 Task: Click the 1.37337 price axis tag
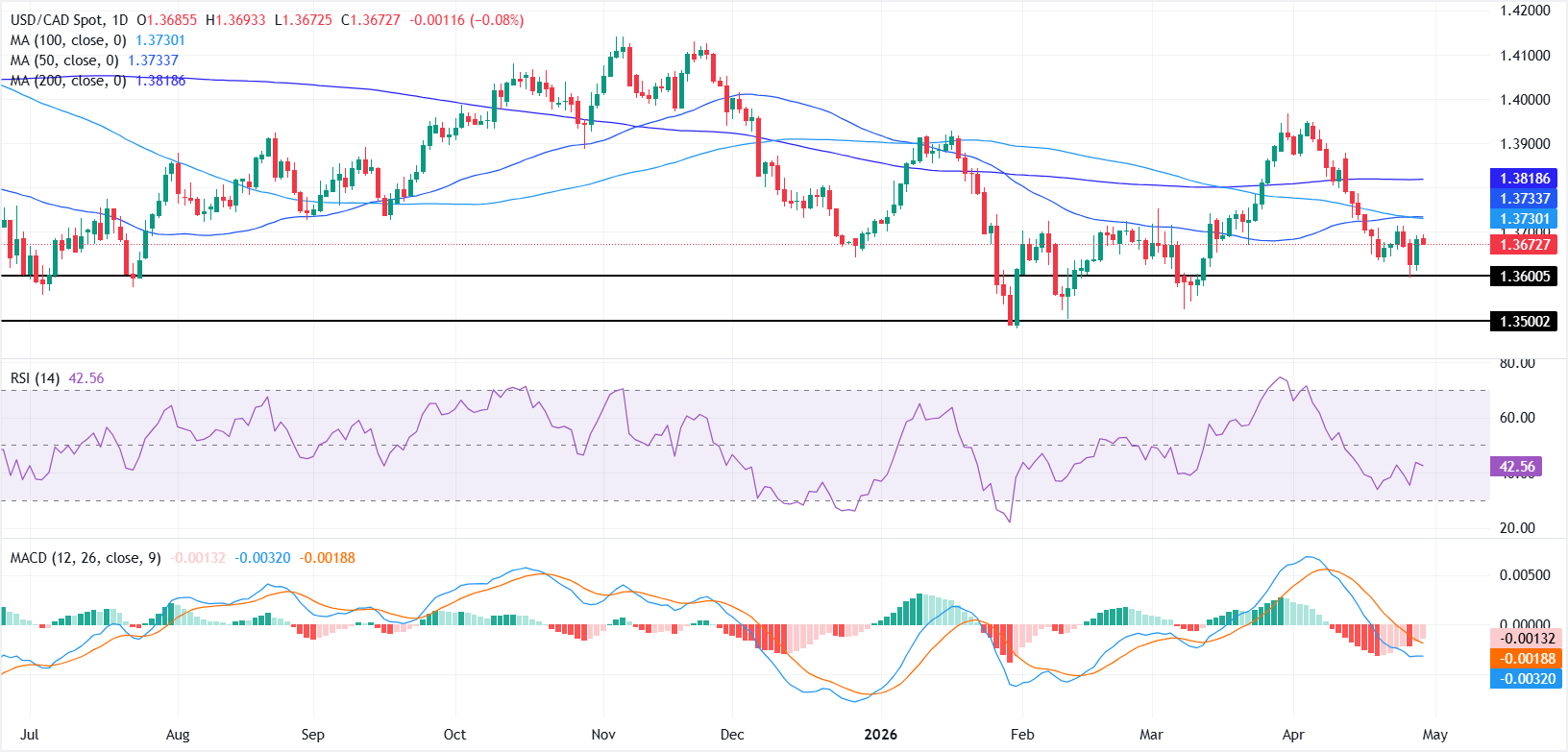click(1523, 199)
